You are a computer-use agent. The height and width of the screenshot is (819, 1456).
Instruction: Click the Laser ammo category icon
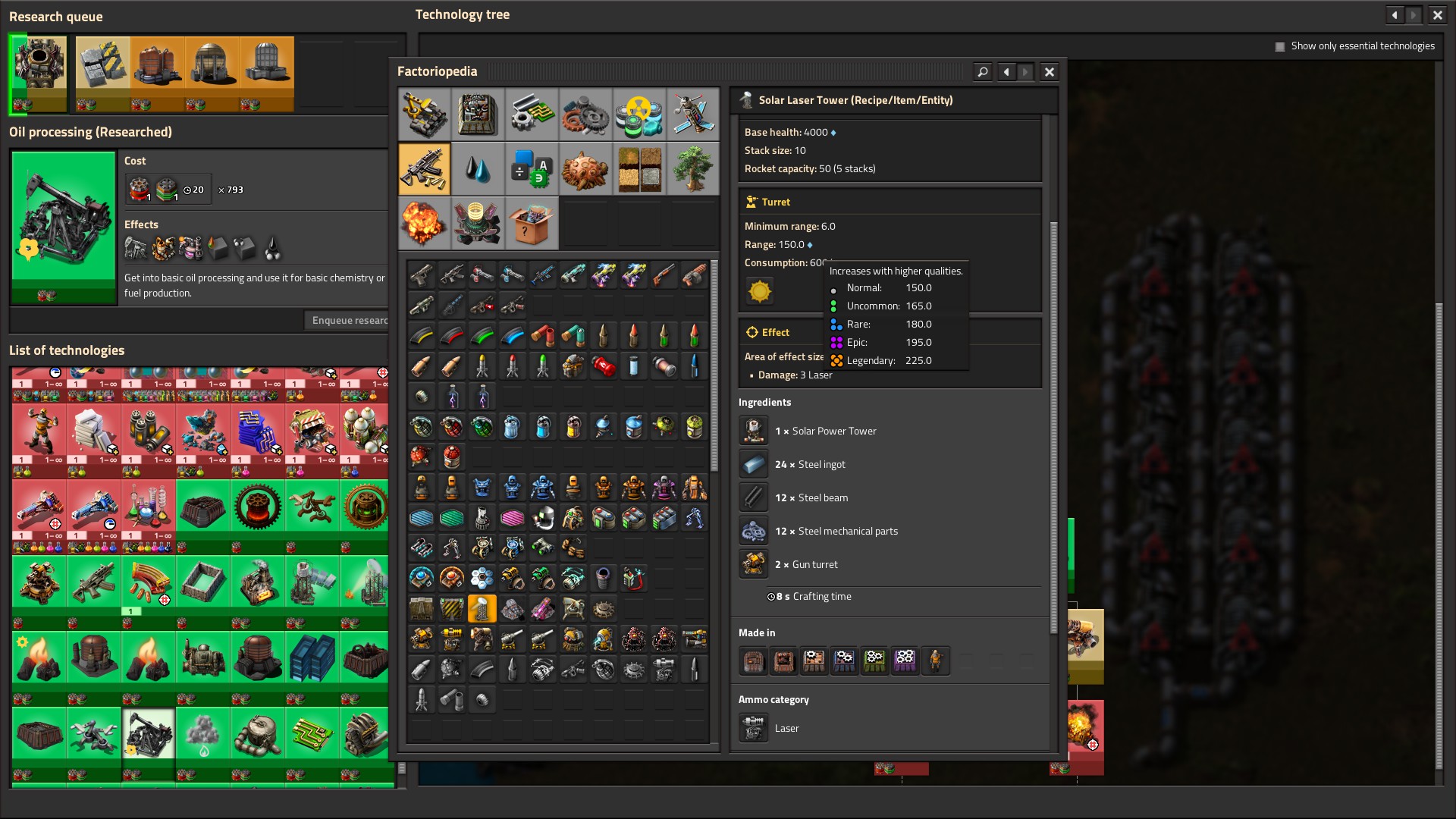(754, 728)
